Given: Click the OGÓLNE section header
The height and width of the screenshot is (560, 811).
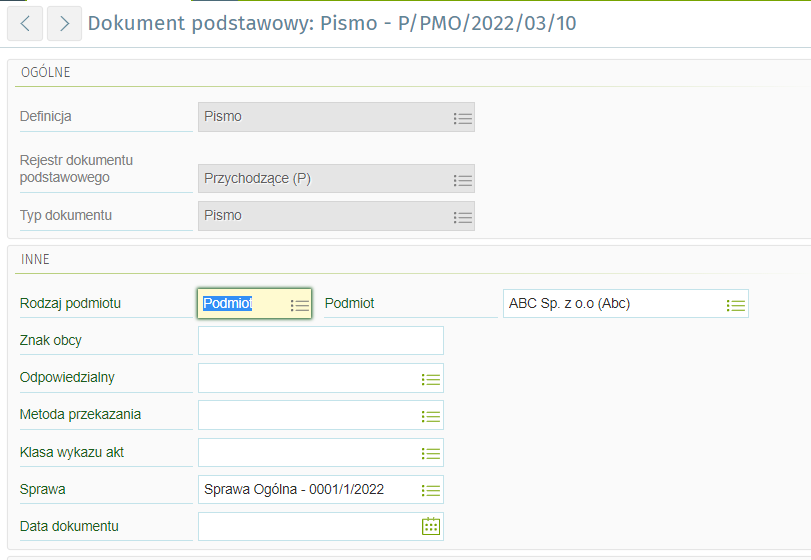Looking at the screenshot, I should coord(46,73).
